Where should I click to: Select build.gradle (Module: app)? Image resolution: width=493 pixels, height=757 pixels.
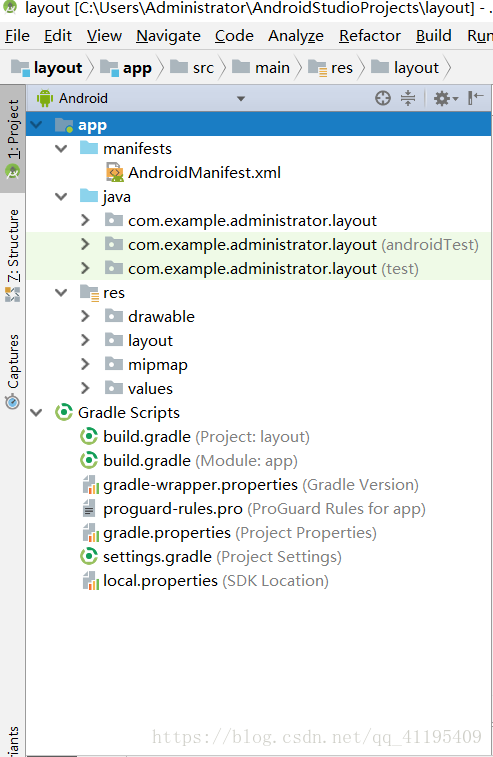[x=200, y=461]
